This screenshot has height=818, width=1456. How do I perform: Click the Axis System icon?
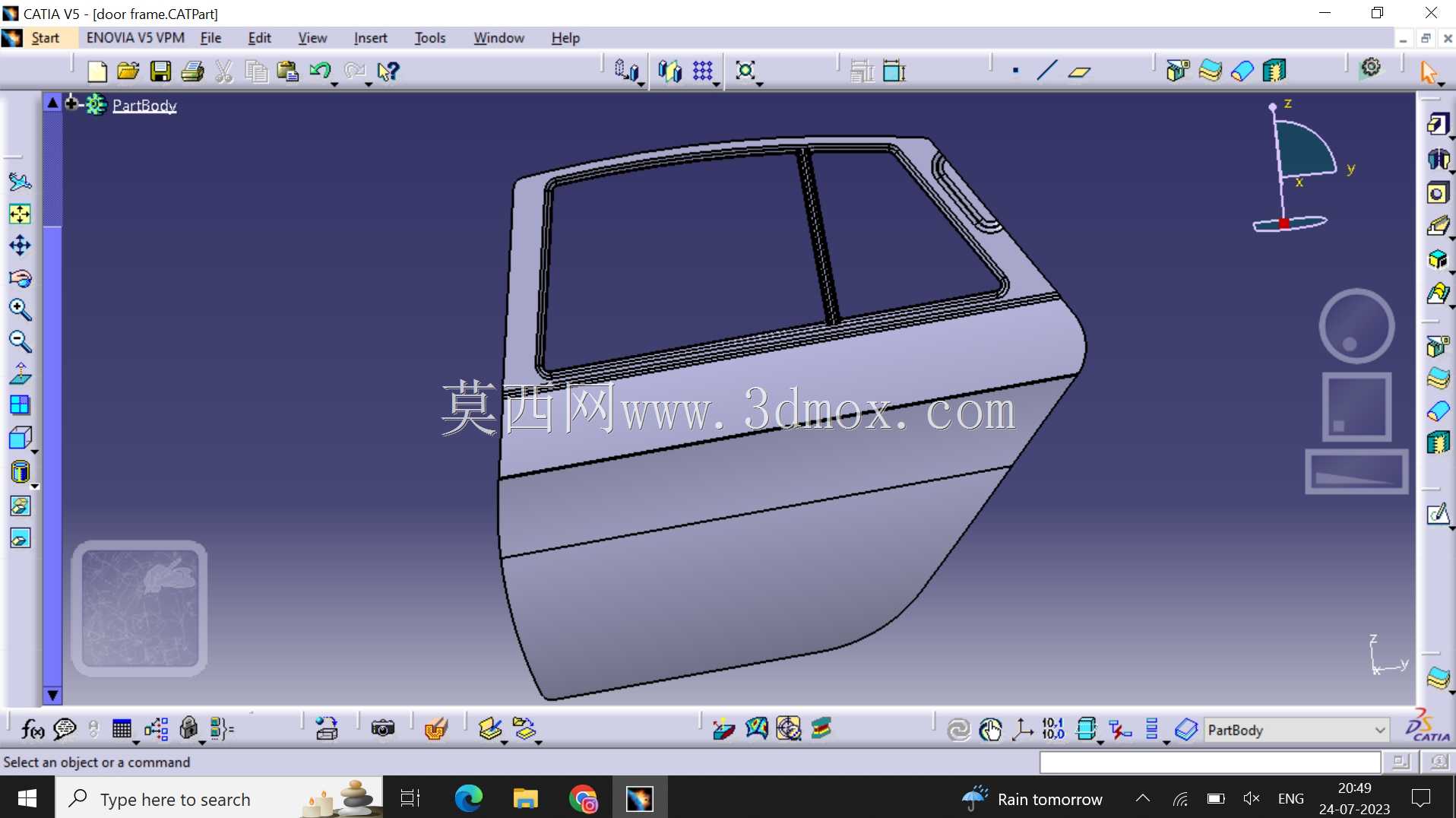[1023, 730]
